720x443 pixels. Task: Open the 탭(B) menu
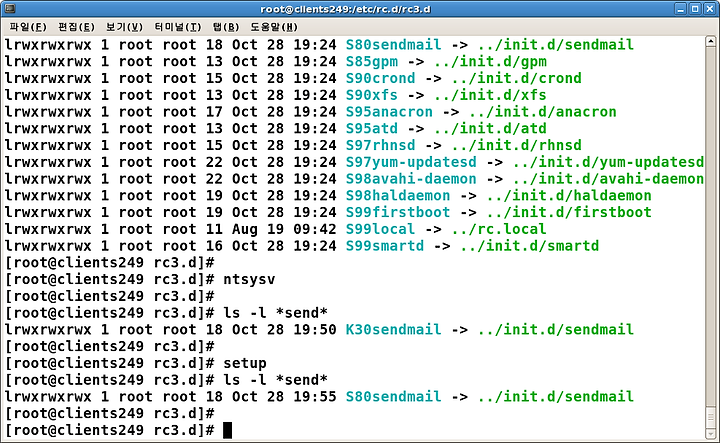click(x=225, y=27)
